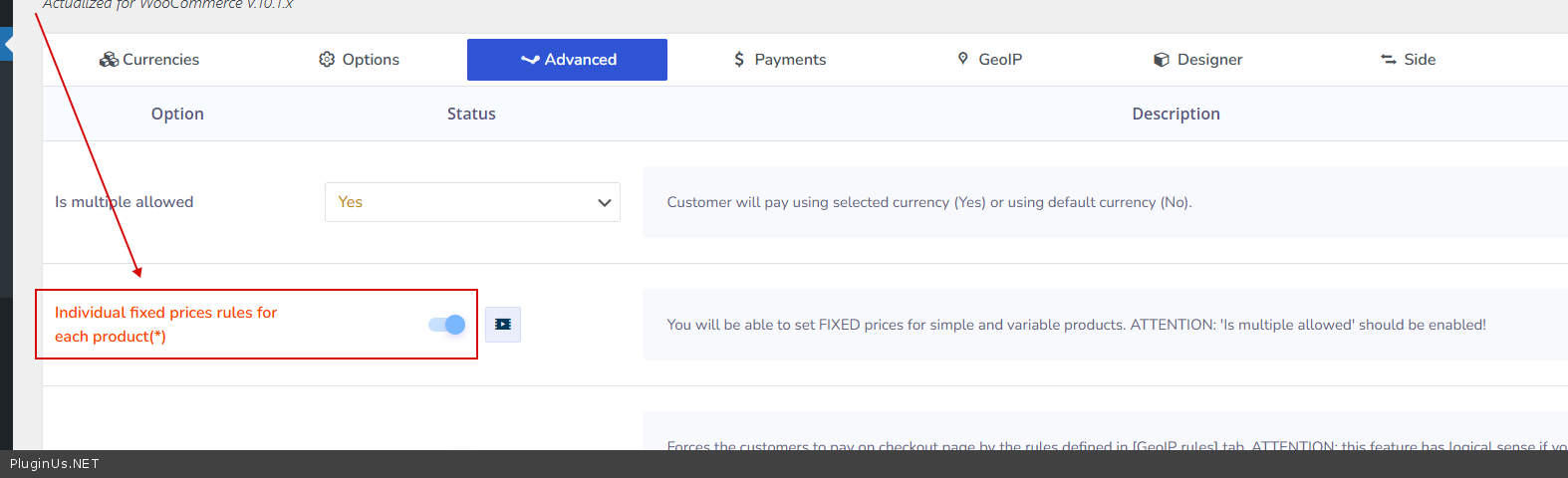
Task: Click the Designer cube icon
Action: pyautogui.click(x=1161, y=60)
